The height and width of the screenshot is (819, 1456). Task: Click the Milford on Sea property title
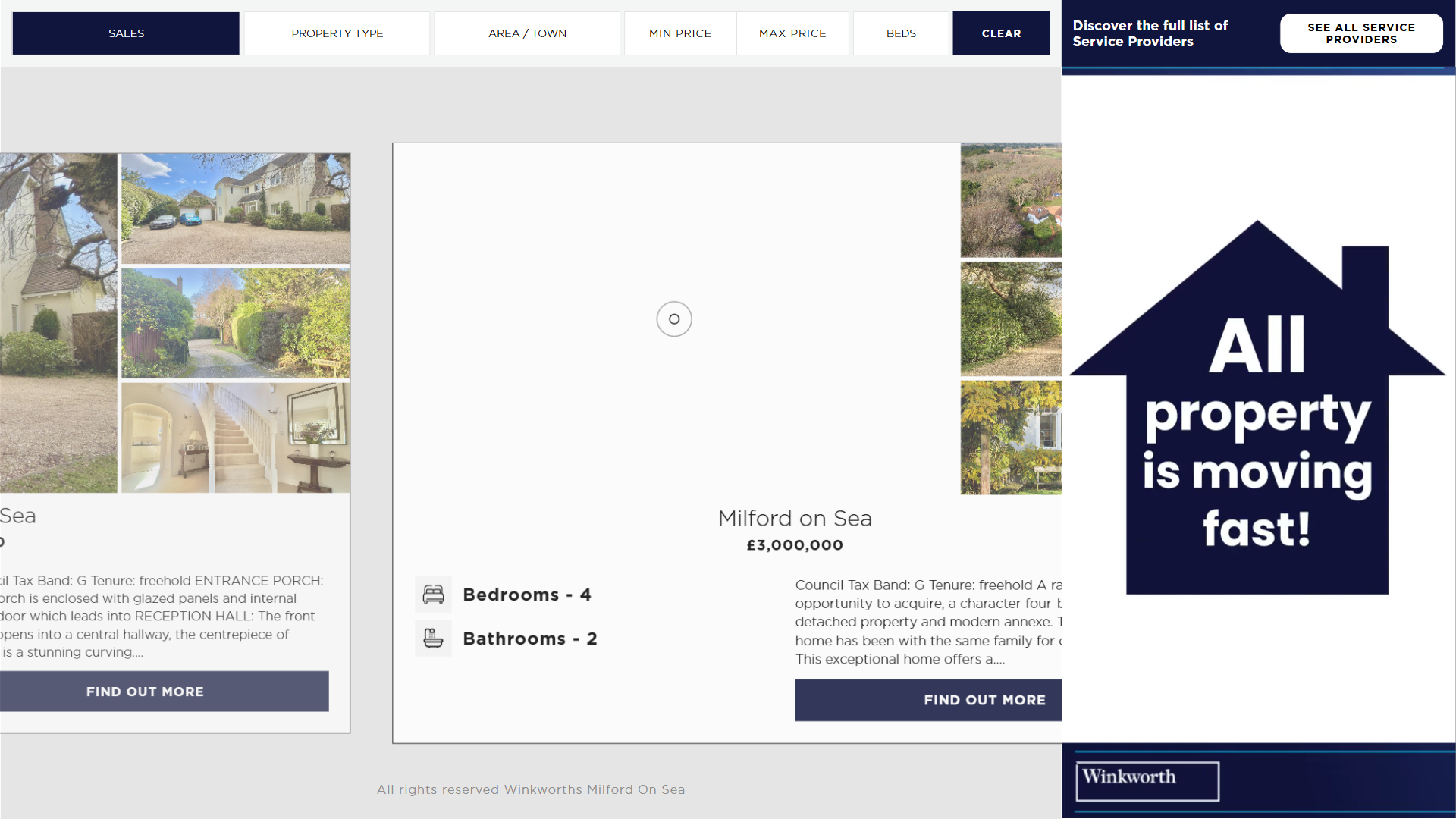pos(794,519)
